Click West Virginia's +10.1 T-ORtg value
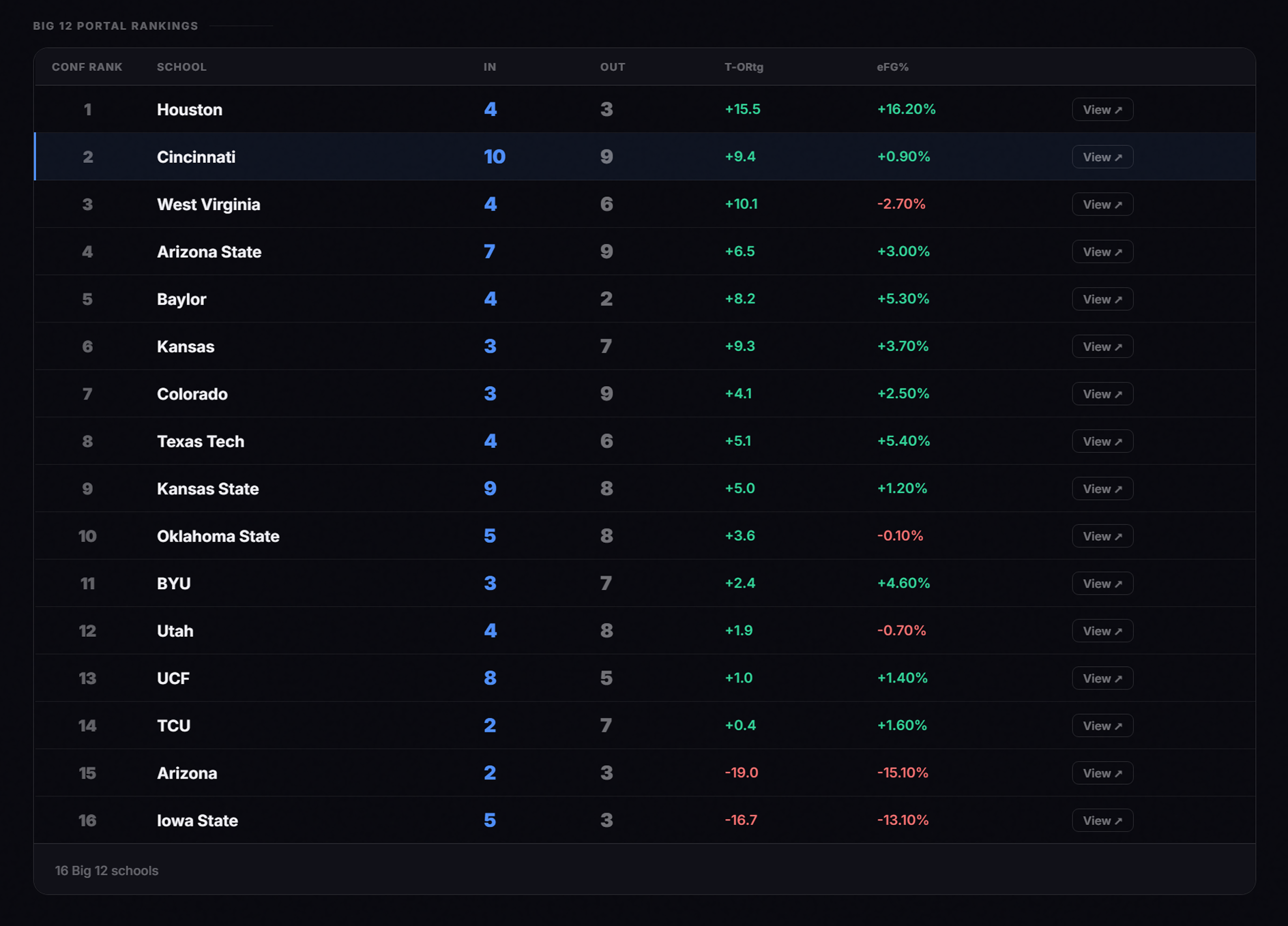1288x926 pixels. tap(741, 204)
